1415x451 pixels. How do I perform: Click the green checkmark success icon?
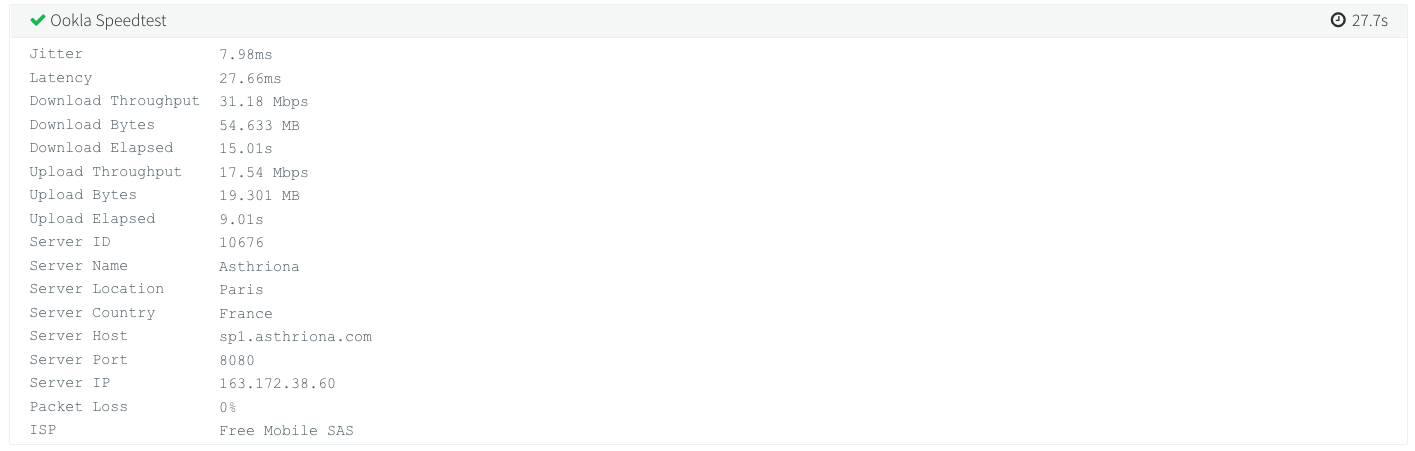point(38,20)
